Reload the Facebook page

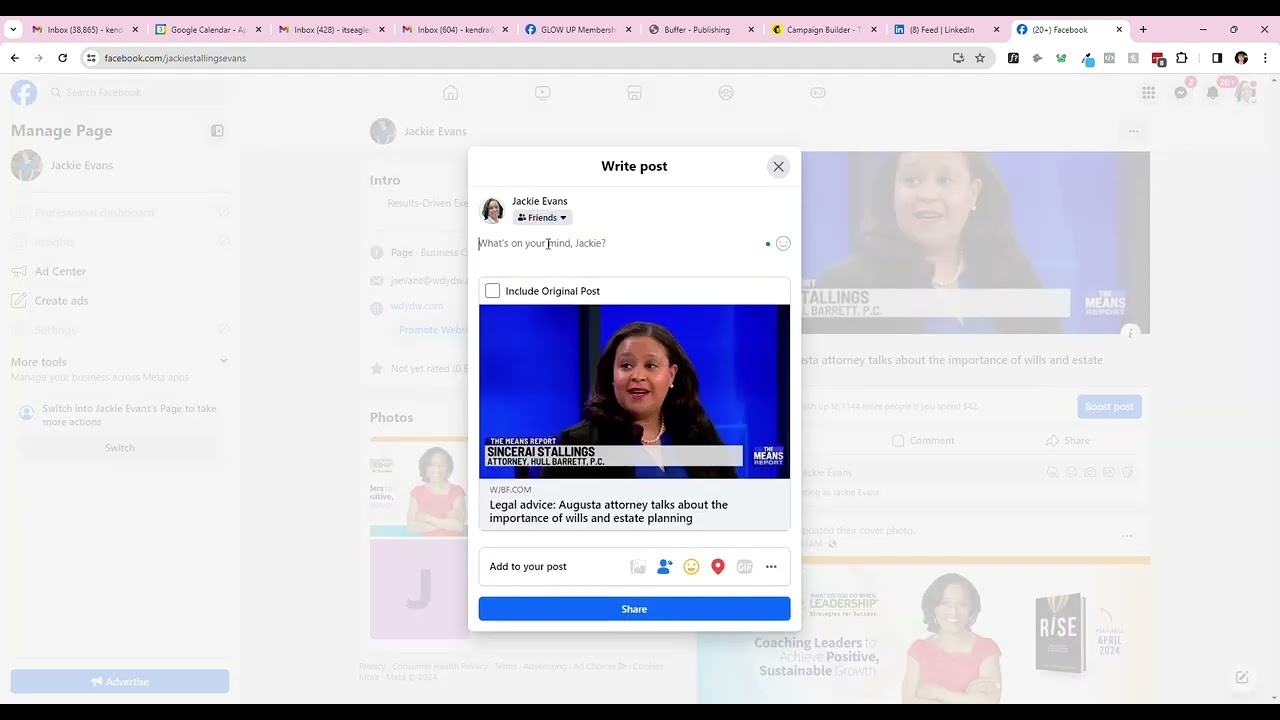62,58
